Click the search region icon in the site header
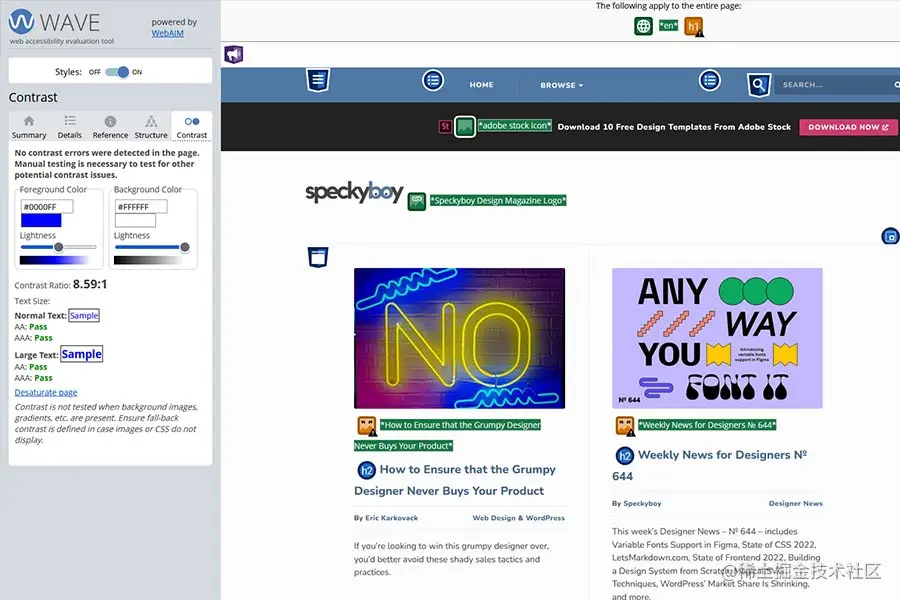The width and height of the screenshot is (900, 600). coord(760,84)
